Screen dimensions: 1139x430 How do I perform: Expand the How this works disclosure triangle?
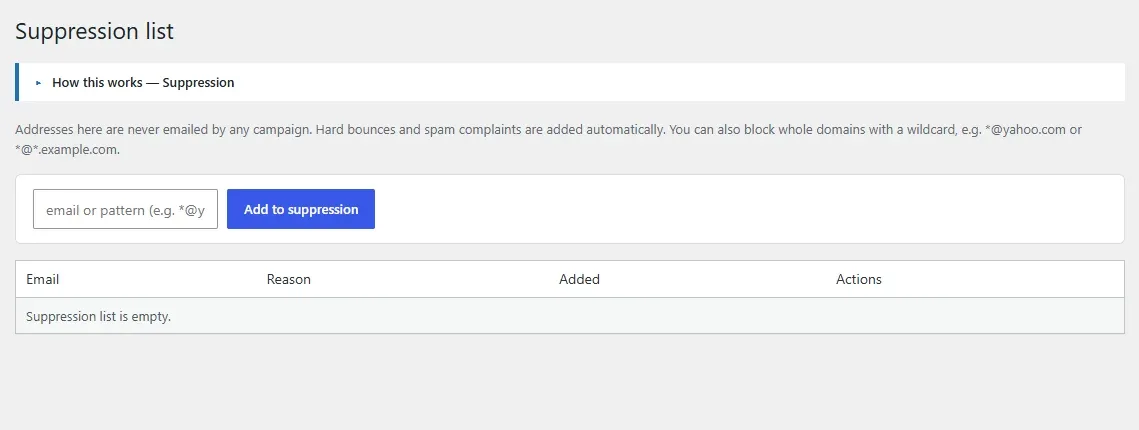(38, 83)
